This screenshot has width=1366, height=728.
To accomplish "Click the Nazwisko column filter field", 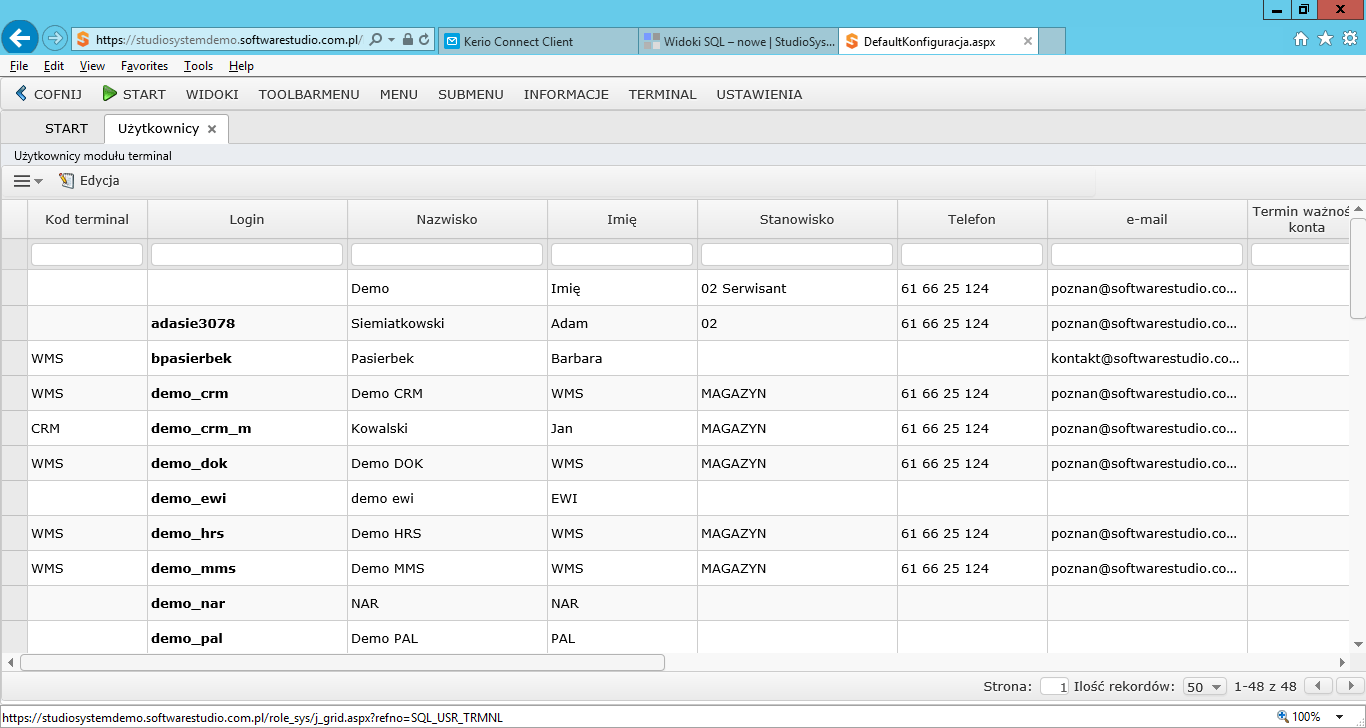I will (x=447, y=255).
